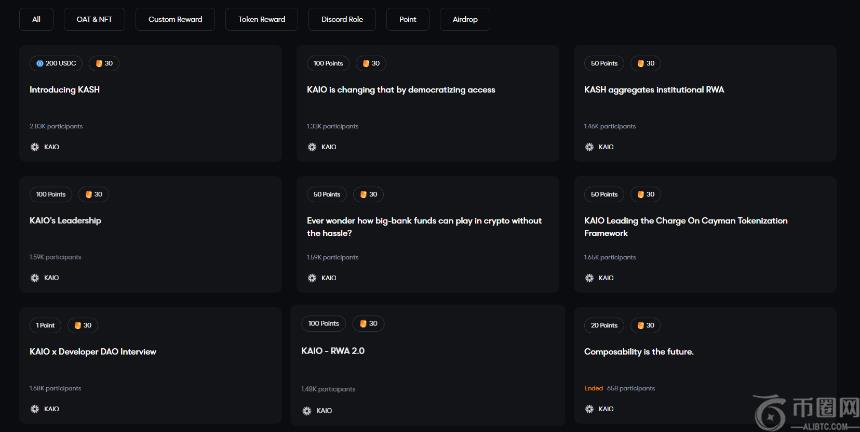Open 'KAIO is changing that by democratizing access'
This screenshot has width=860, height=432.
400,89
